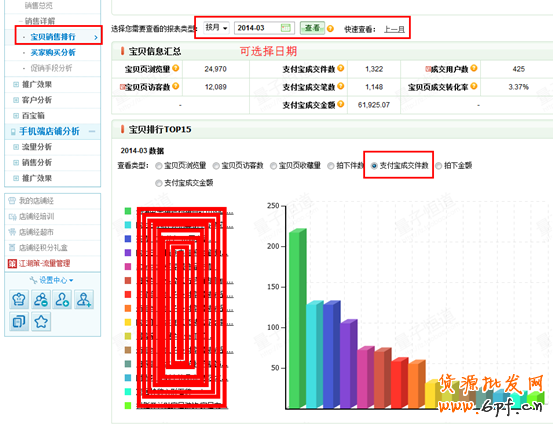This screenshot has width=553, height=428.
Task: Click the remove user icon in settings center
Action: point(41,299)
